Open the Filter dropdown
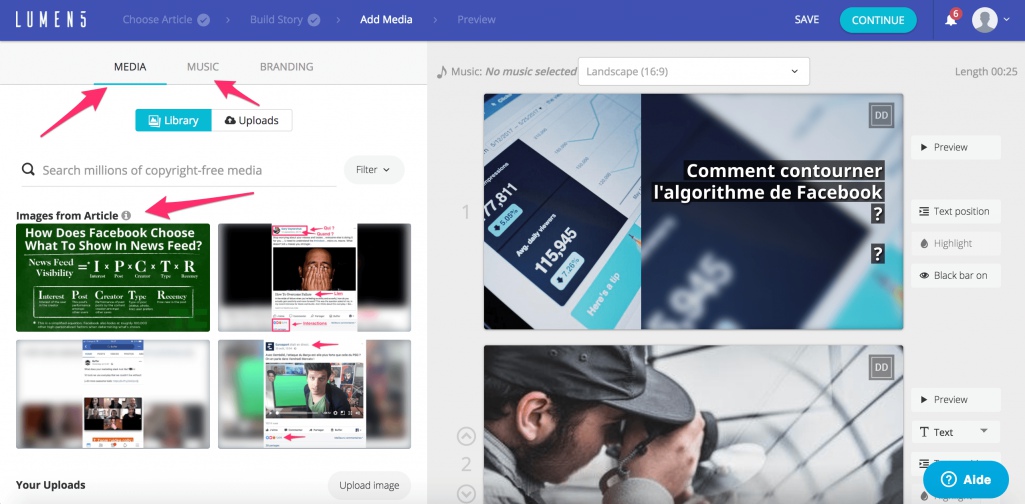This screenshot has height=504, width=1025. point(374,169)
